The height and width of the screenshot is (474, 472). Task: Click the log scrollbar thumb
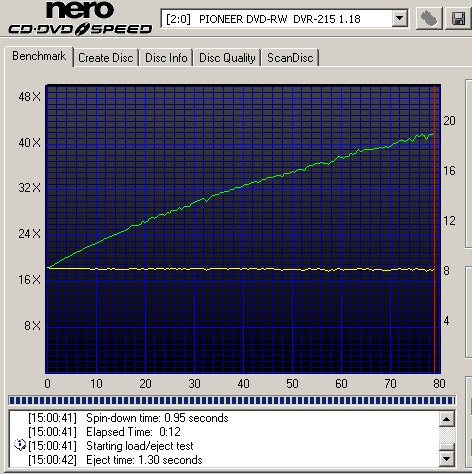pyautogui.click(x=447, y=447)
